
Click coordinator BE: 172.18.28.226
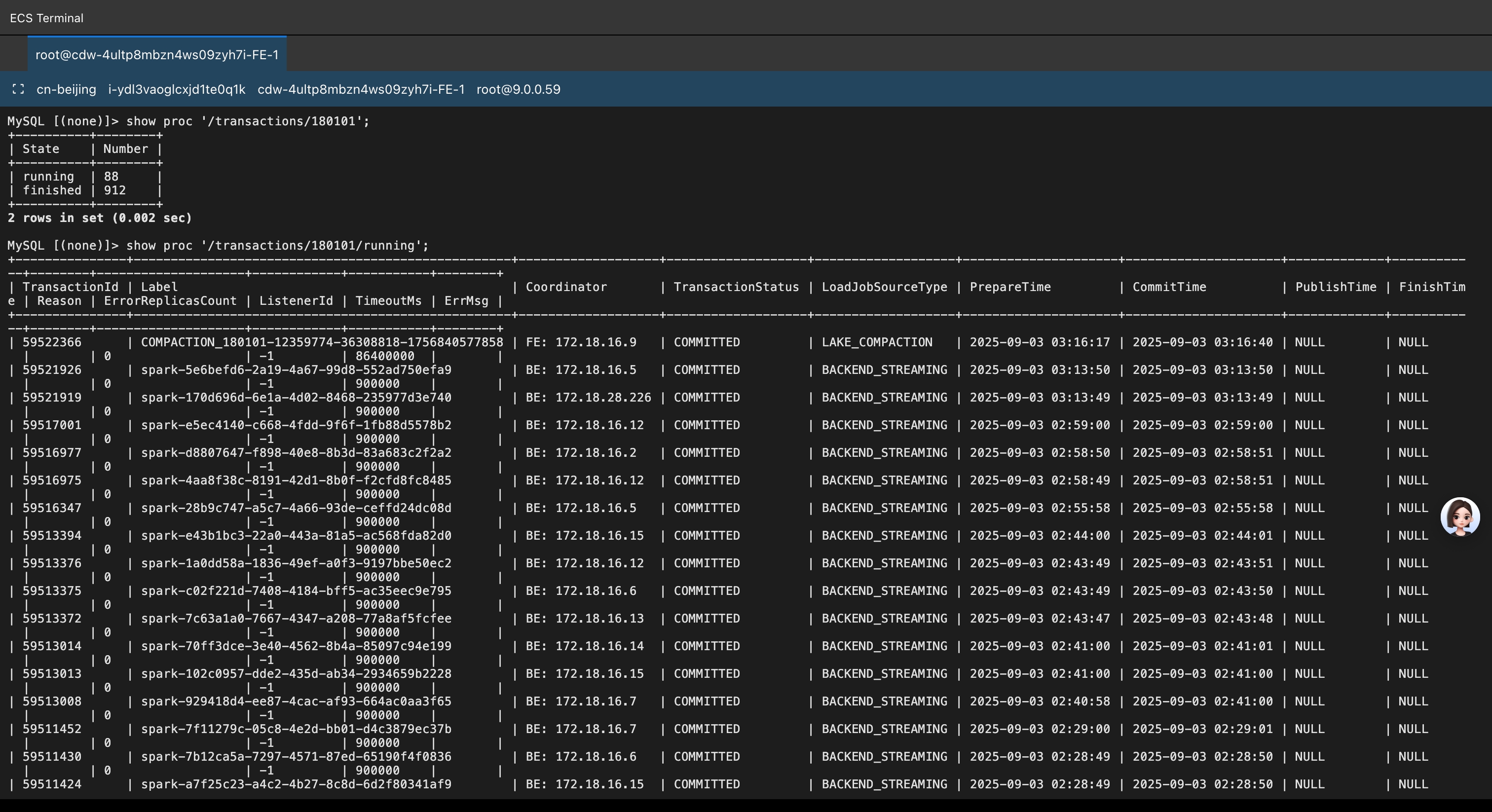click(588, 398)
